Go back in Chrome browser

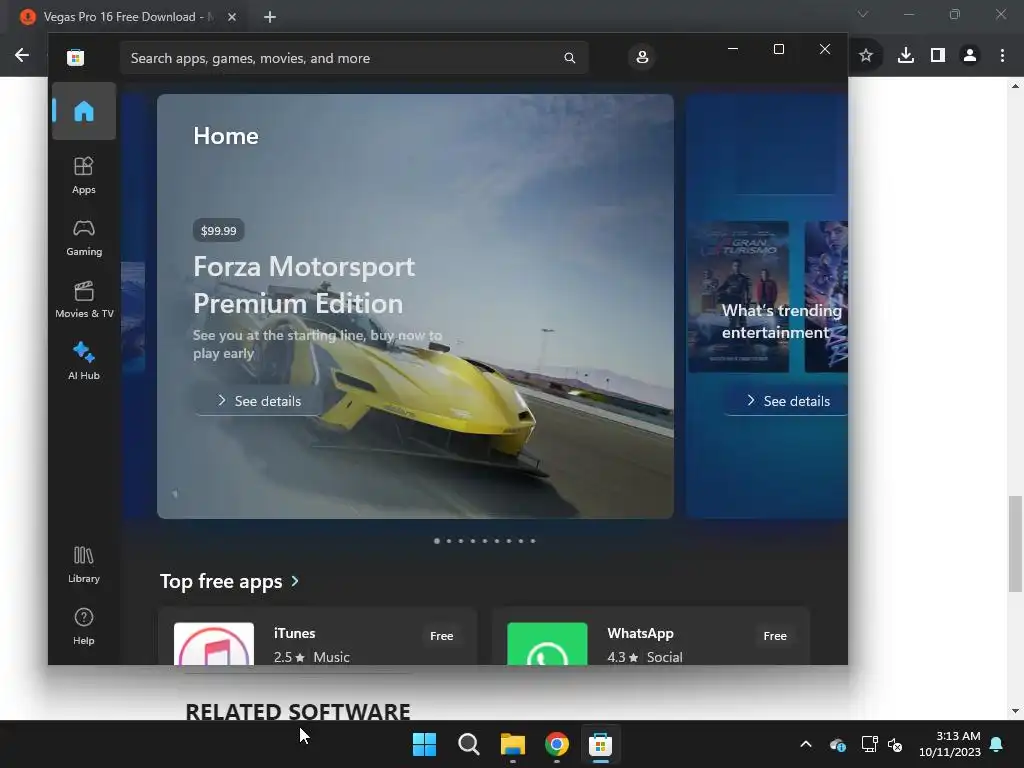[x=22, y=56]
